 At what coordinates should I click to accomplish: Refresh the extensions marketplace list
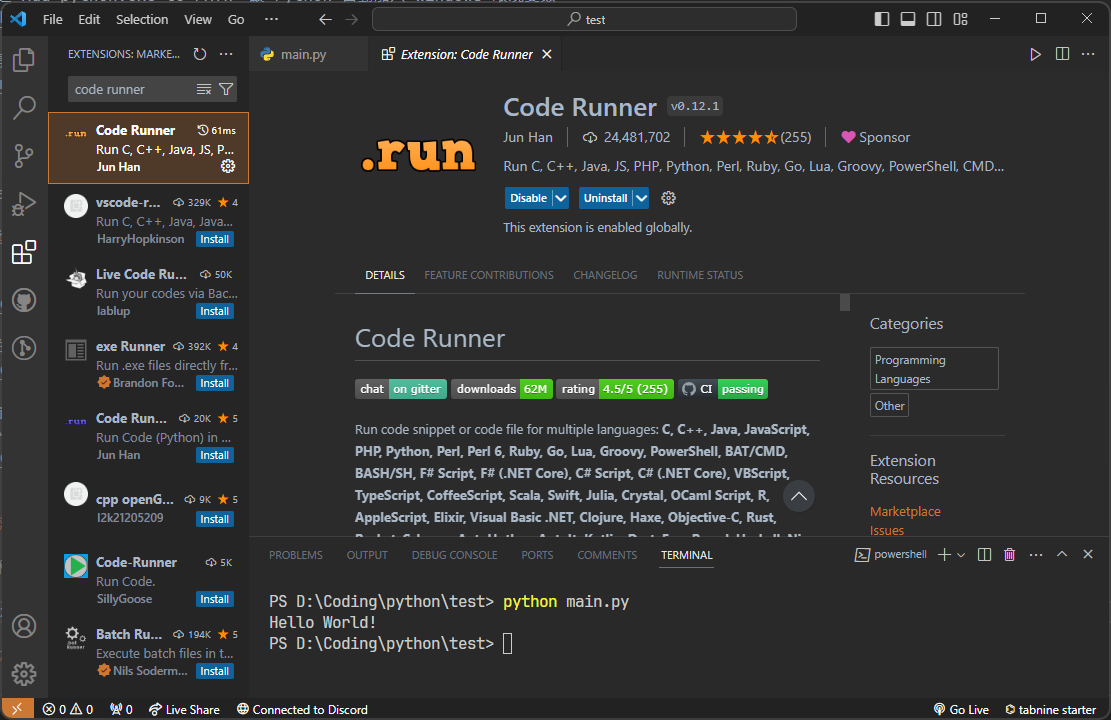(200, 54)
